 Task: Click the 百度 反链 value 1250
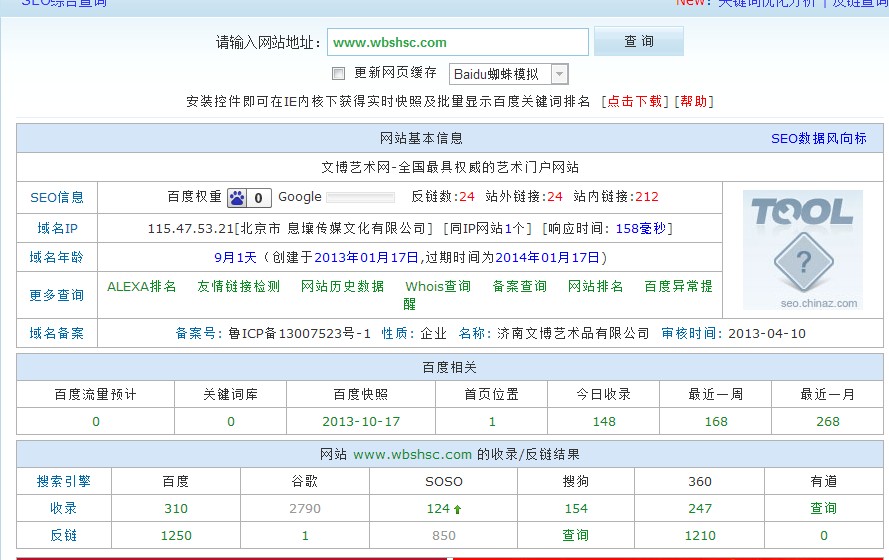coord(176,536)
